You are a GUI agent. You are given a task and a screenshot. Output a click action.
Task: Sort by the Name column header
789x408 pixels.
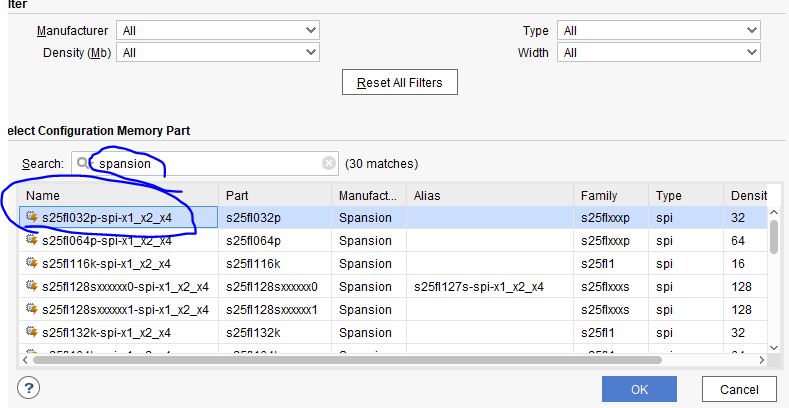point(118,195)
